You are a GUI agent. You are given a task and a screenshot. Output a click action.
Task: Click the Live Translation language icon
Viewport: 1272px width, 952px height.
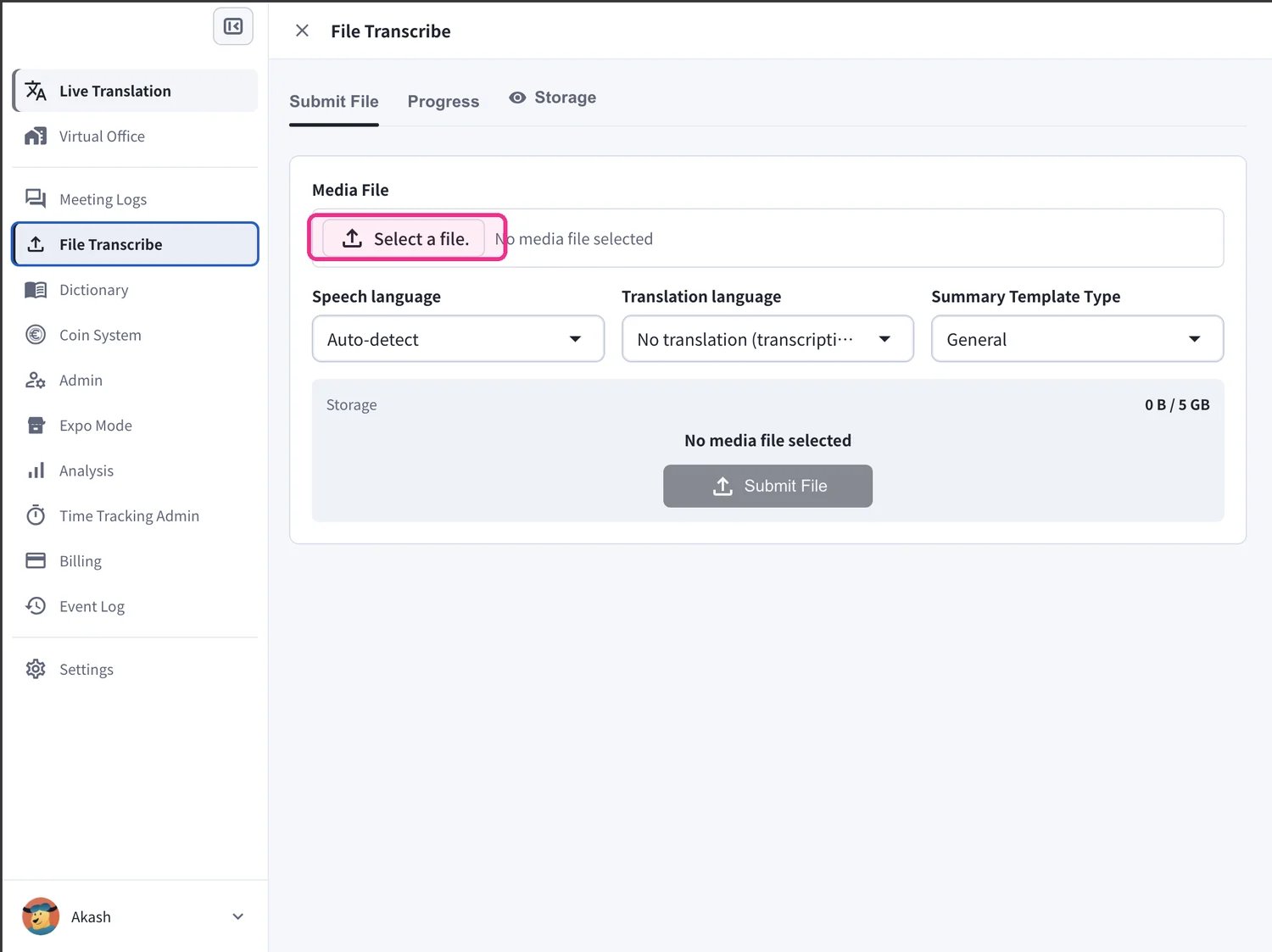(x=36, y=91)
